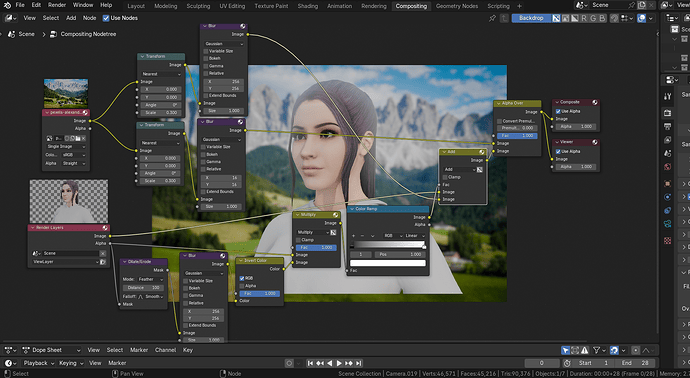Switch to the Shading workspace tab
Screen dimensions: 690x378
pyautogui.click(x=308, y=6)
